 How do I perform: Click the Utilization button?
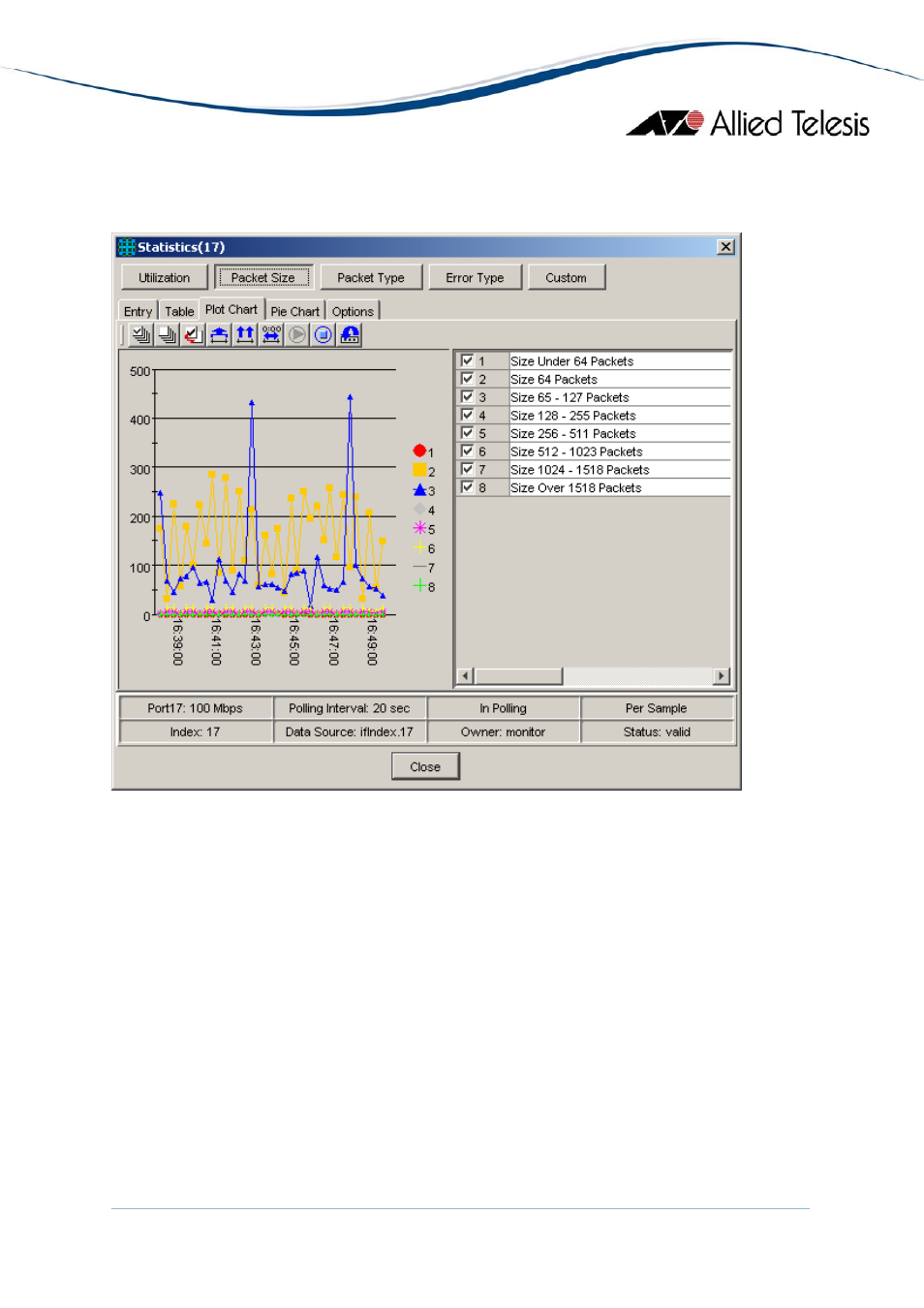pos(165,277)
